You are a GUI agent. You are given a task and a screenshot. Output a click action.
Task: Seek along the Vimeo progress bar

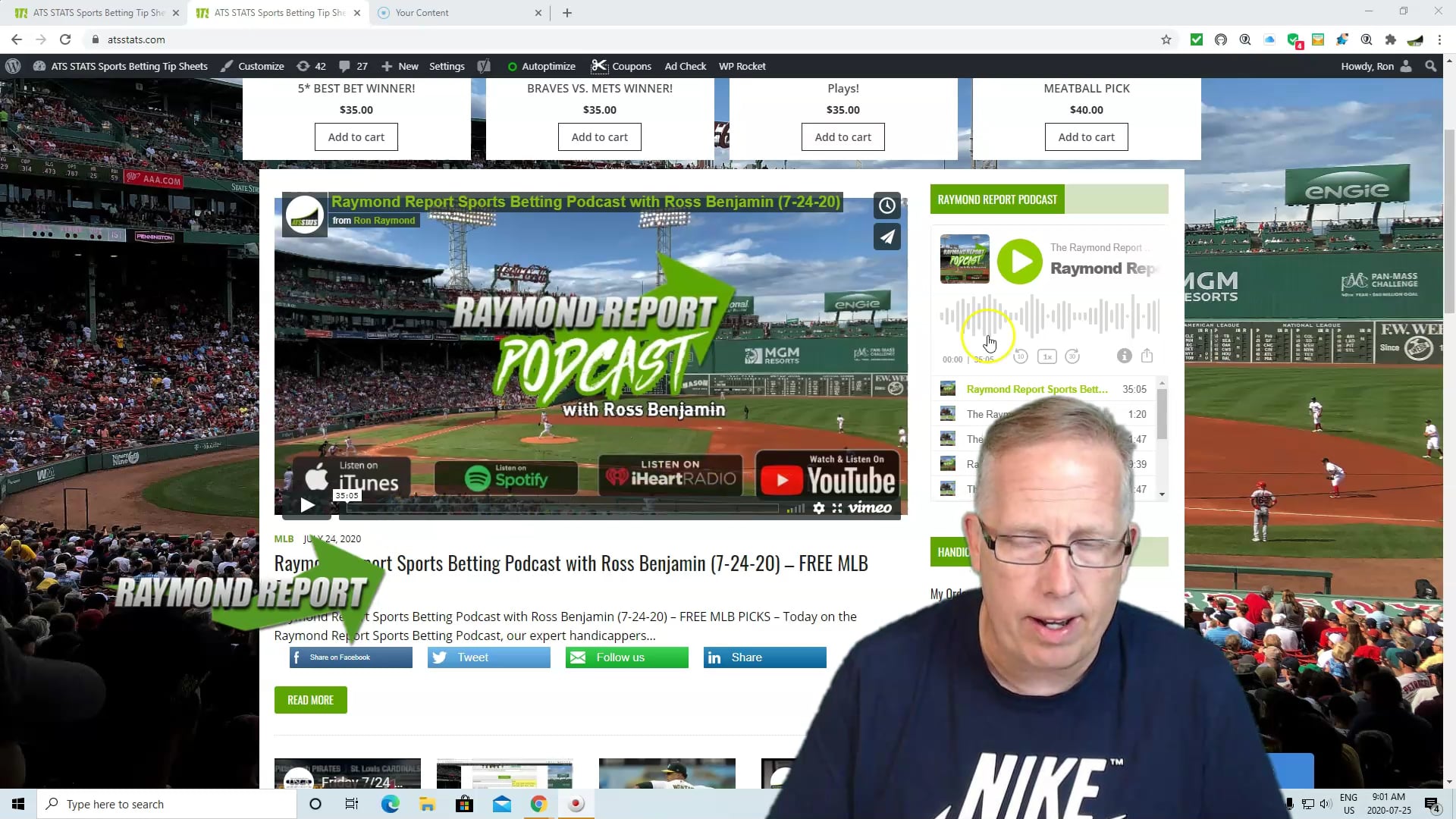[x=561, y=508]
